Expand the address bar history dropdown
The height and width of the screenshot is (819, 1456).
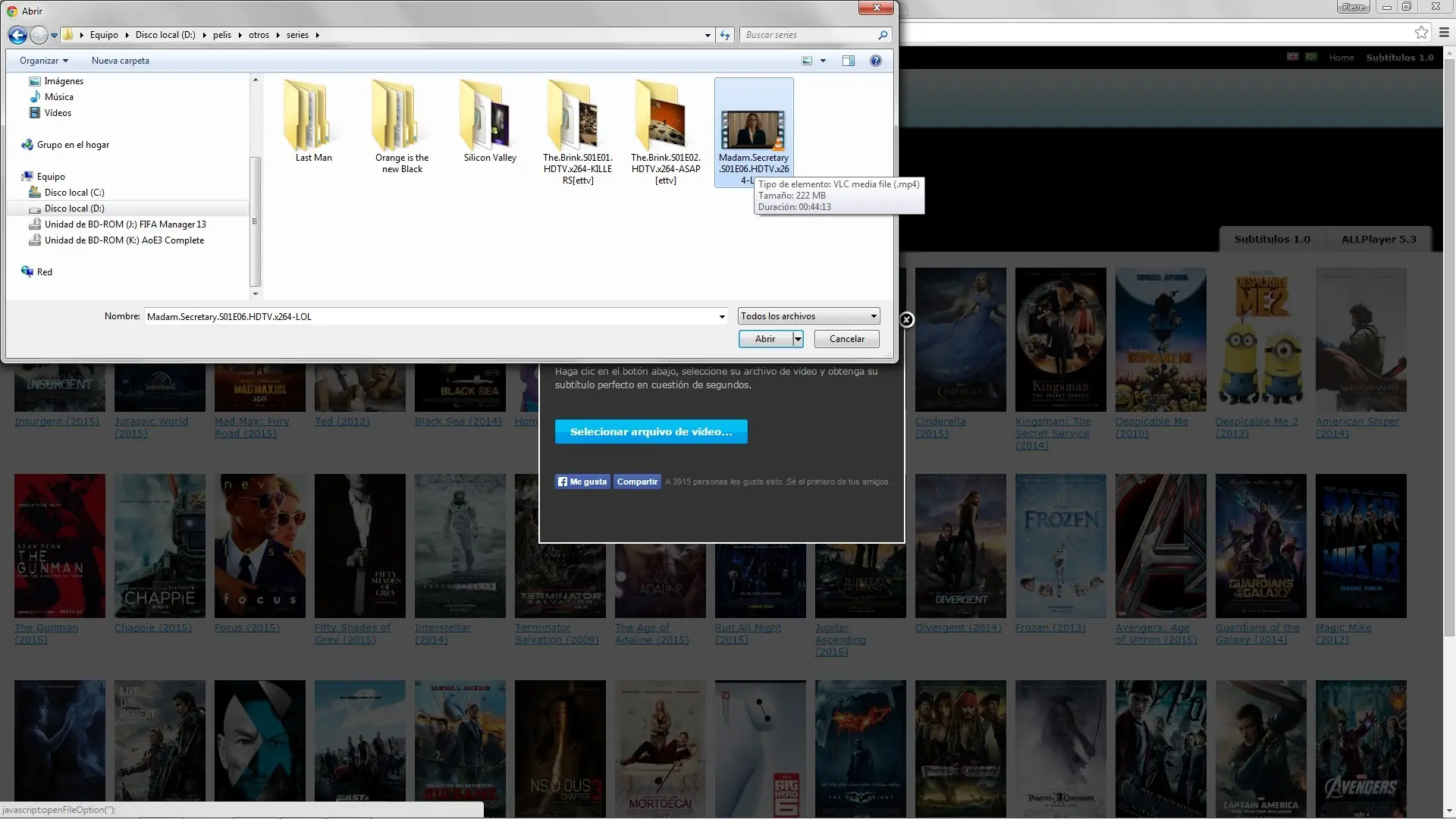[x=708, y=35]
